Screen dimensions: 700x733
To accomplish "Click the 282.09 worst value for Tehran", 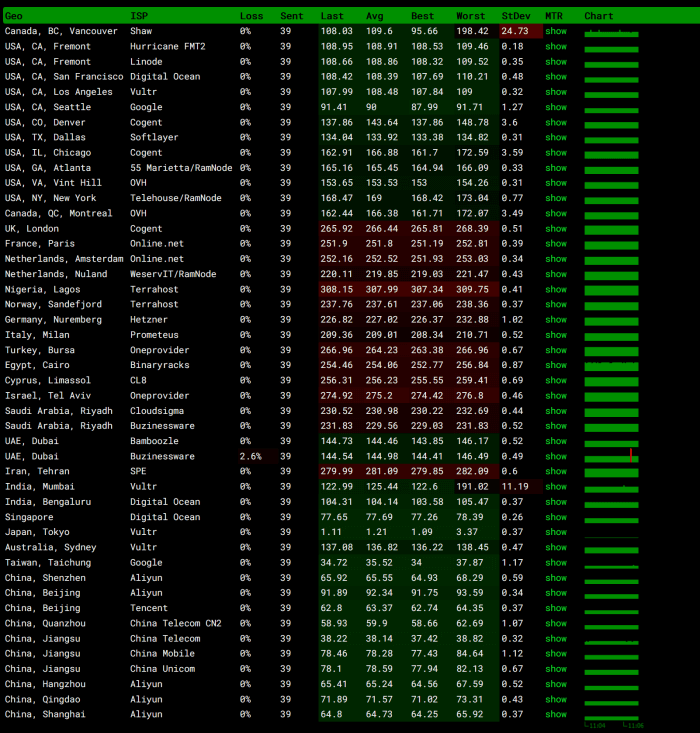I will [x=472, y=471].
